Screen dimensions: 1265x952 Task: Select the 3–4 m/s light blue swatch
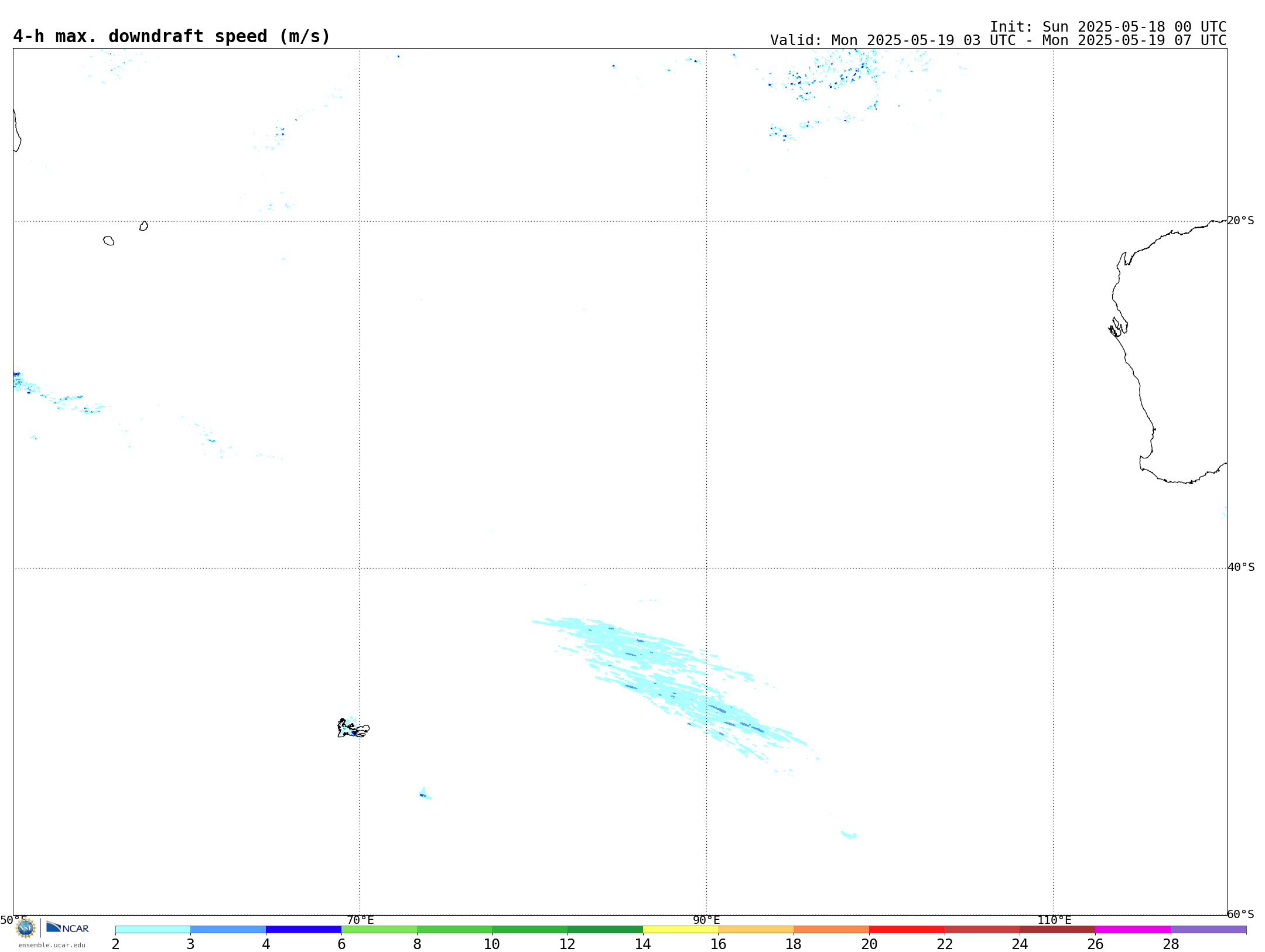pyautogui.click(x=228, y=929)
